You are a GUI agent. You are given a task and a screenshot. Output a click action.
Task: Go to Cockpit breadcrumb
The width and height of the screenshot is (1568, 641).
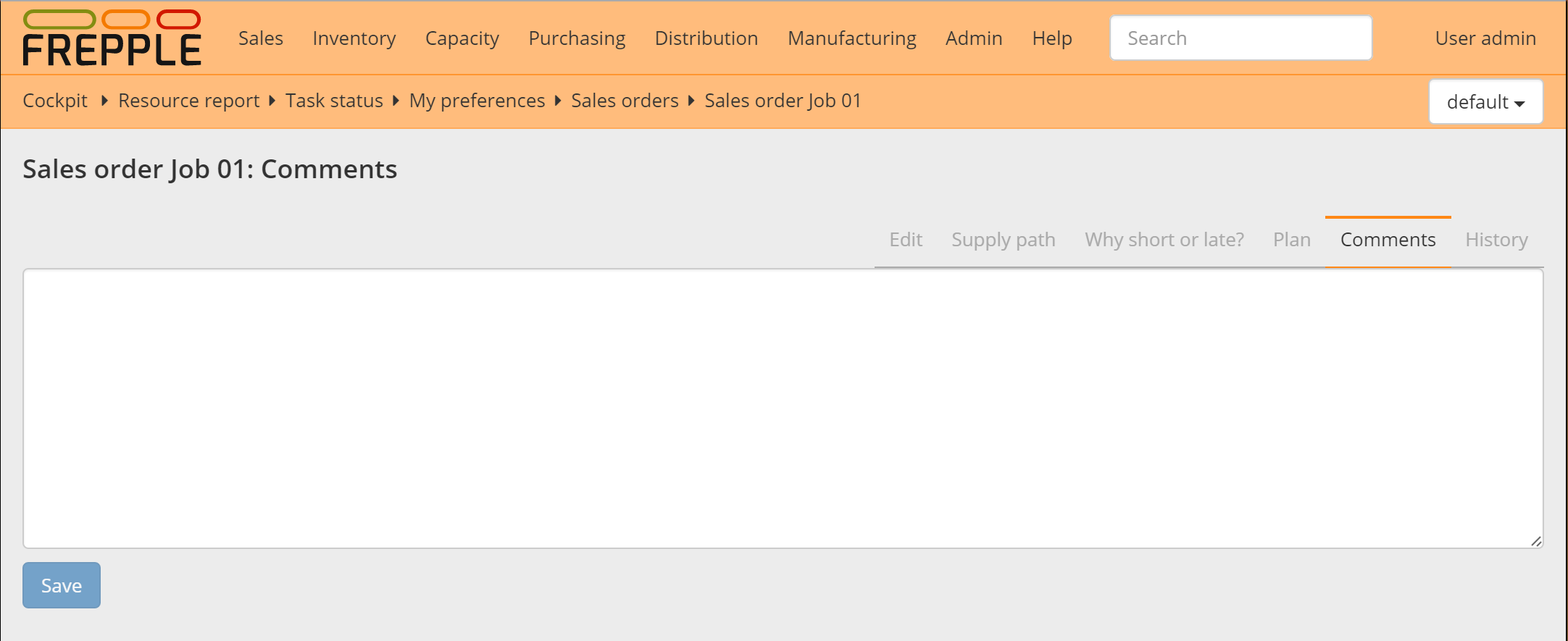pos(55,101)
